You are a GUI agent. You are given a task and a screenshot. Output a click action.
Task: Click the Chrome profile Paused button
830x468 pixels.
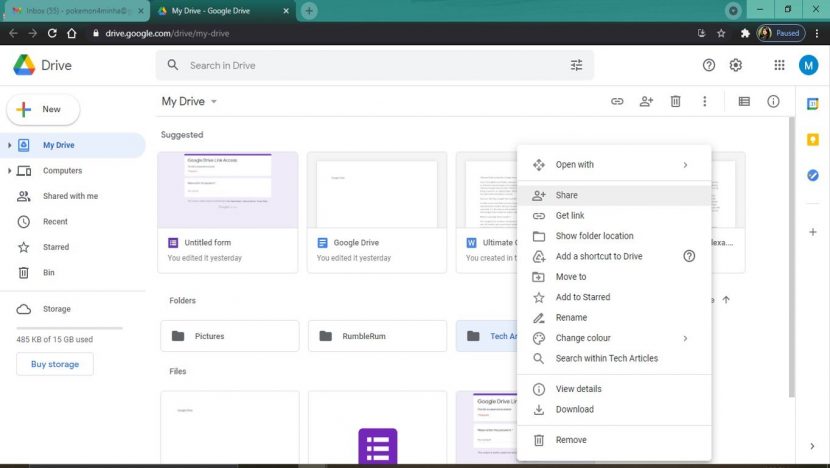tap(781, 33)
